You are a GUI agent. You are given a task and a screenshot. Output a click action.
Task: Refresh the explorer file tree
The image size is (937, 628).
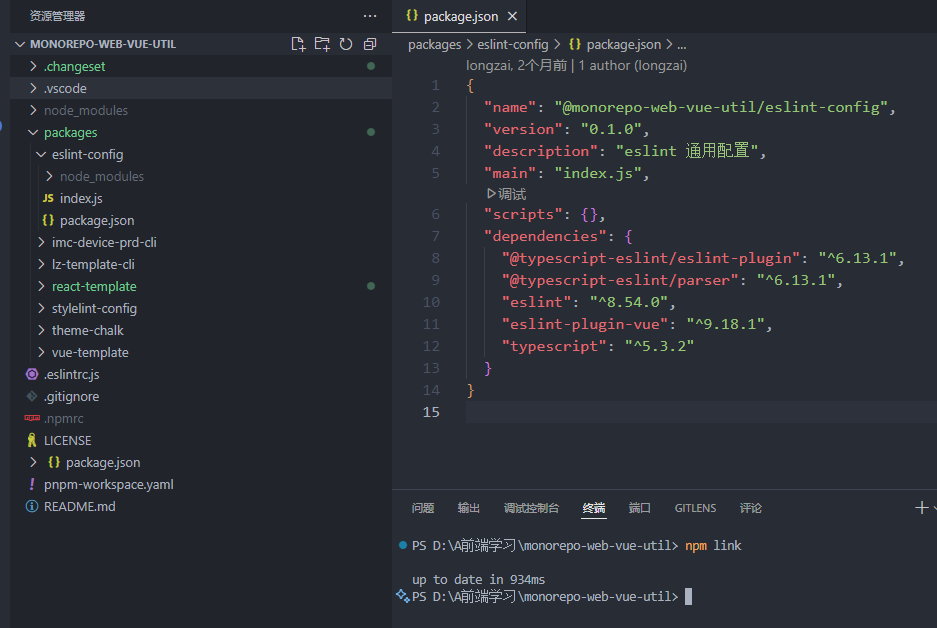[x=346, y=44]
